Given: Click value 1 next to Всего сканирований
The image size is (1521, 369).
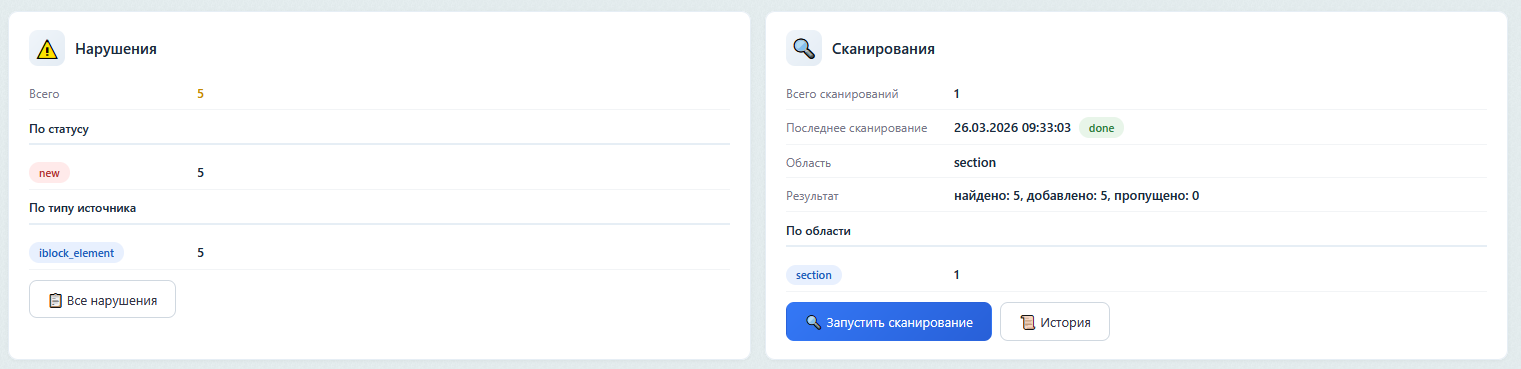Looking at the screenshot, I should point(957,94).
